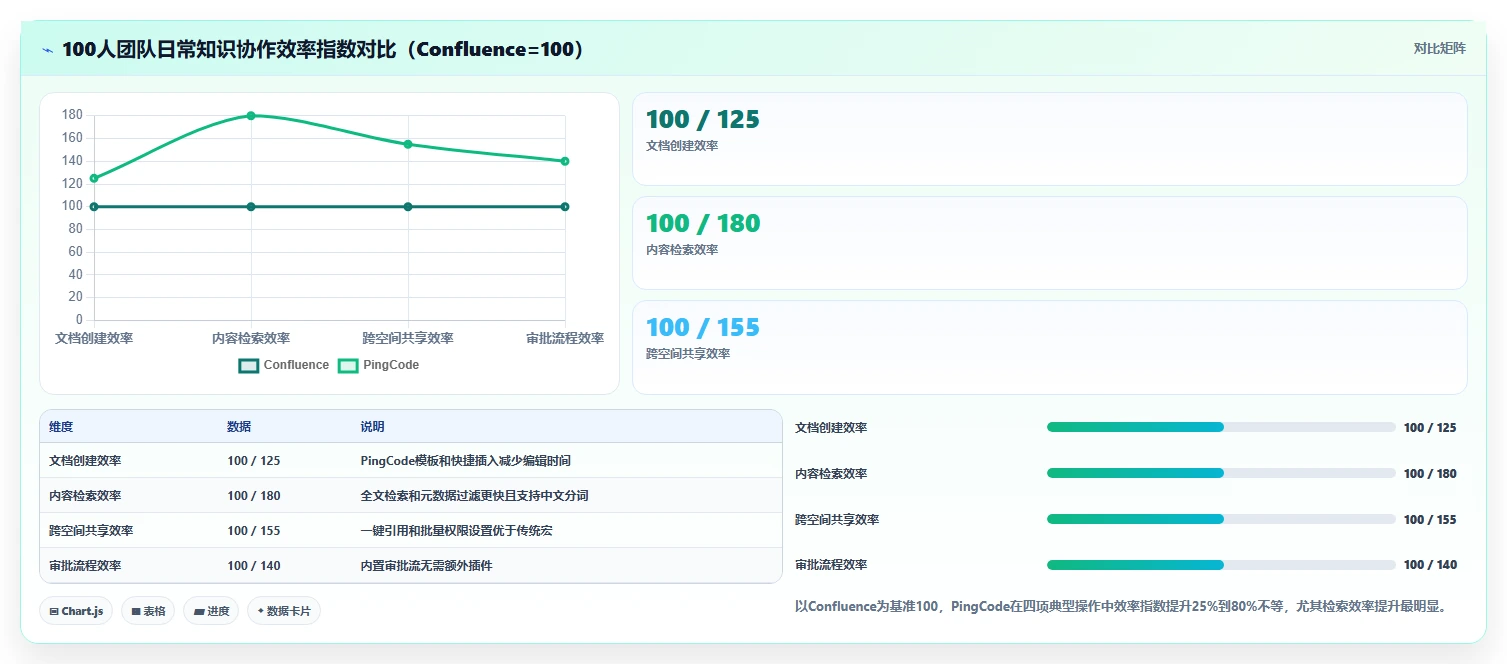Image resolution: width=1507 pixels, height=664 pixels.
Task: Click the 文档创建效率 table row name
Action: click(85, 461)
